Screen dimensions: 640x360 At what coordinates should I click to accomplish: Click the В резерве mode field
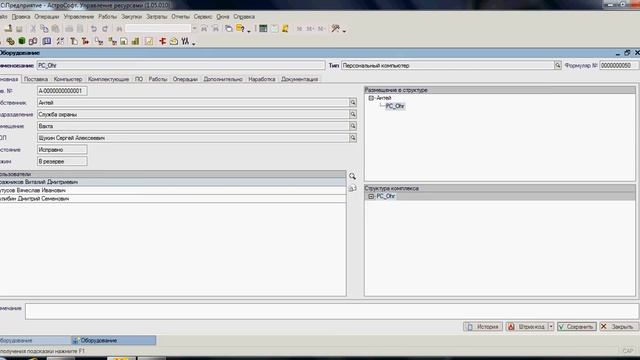click(62, 162)
